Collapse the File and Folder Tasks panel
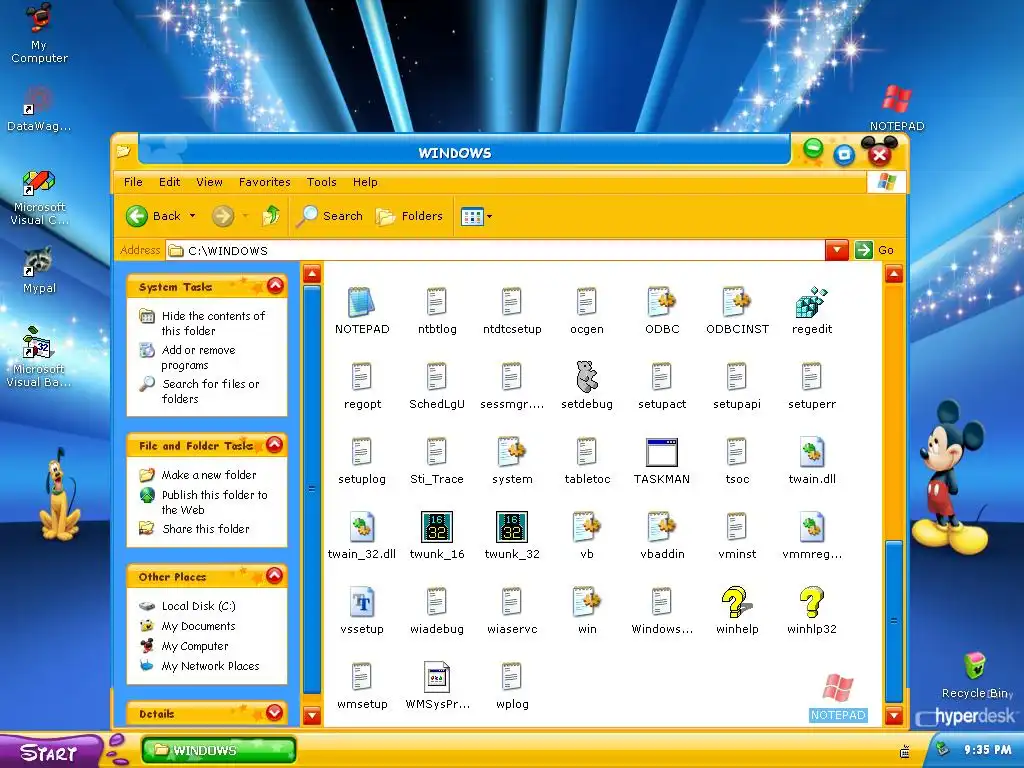 tap(275, 445)
